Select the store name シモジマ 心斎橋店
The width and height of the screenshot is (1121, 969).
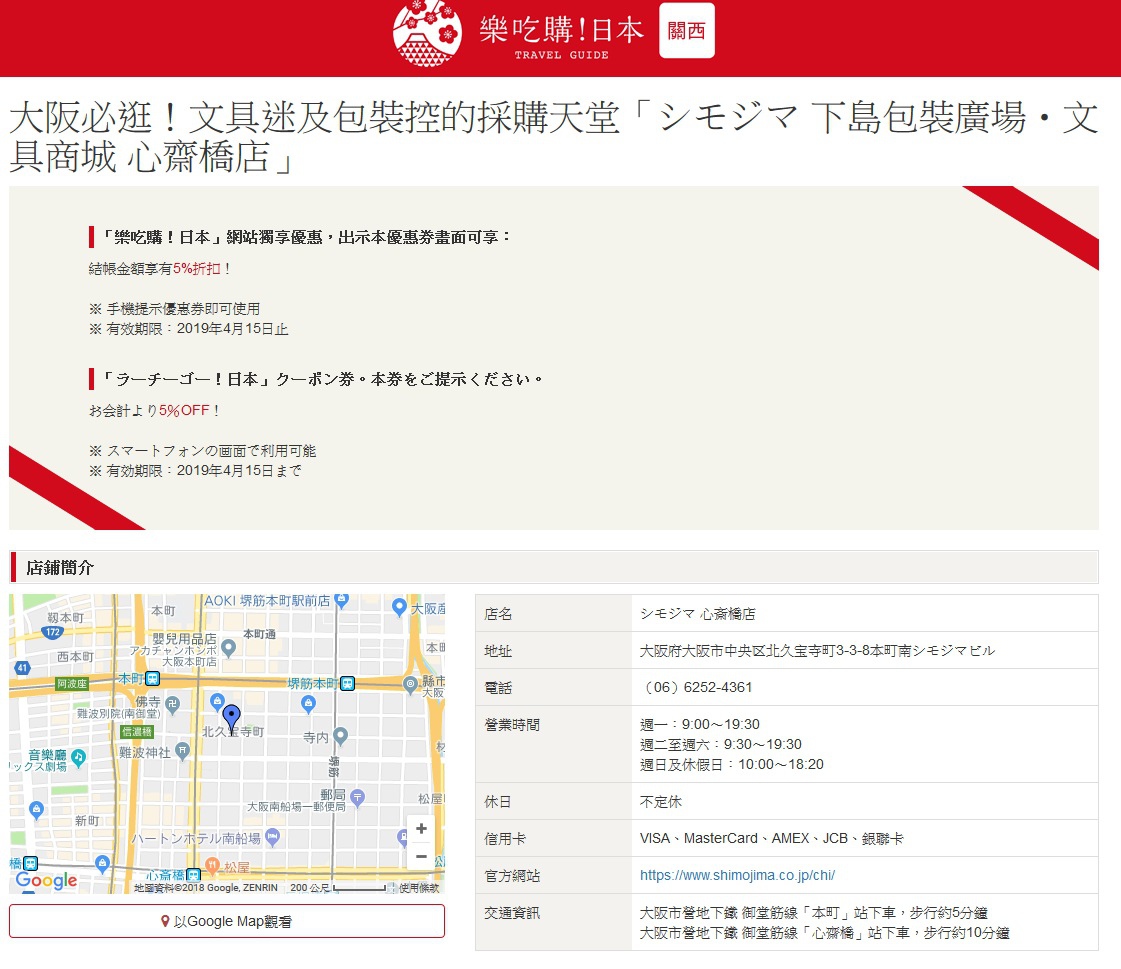(x=698, y=614)
